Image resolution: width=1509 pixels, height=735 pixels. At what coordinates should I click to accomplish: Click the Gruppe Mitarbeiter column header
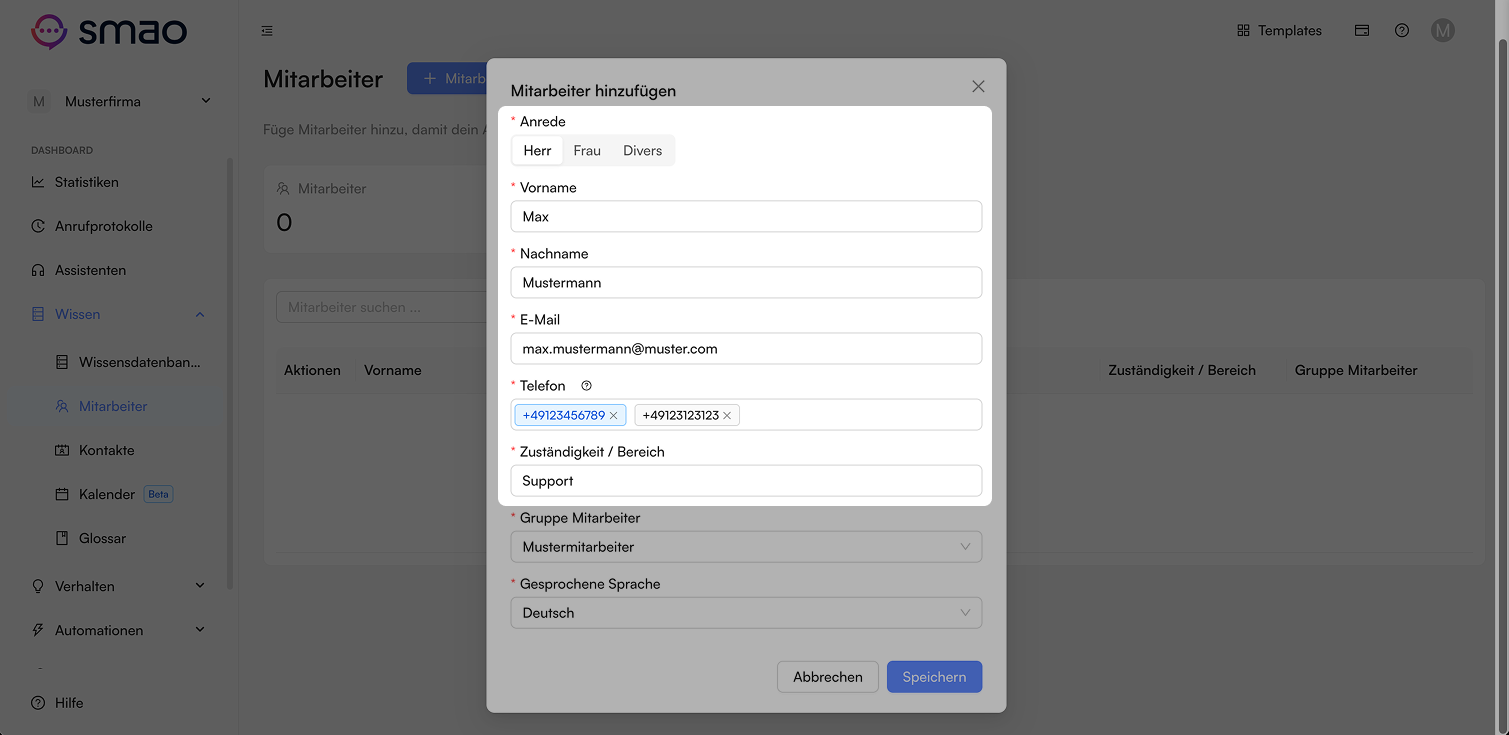(1356, 370)
